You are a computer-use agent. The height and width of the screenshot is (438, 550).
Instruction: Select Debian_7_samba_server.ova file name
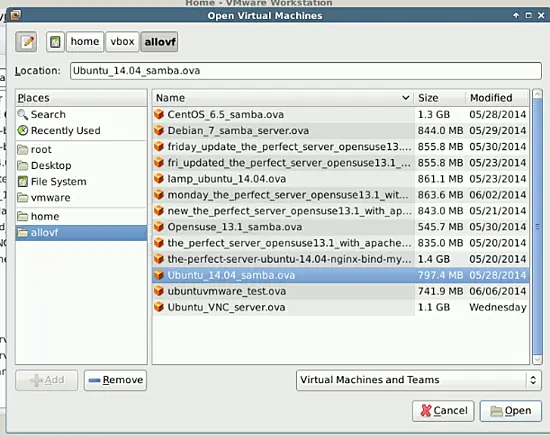(x=238, y=130)
